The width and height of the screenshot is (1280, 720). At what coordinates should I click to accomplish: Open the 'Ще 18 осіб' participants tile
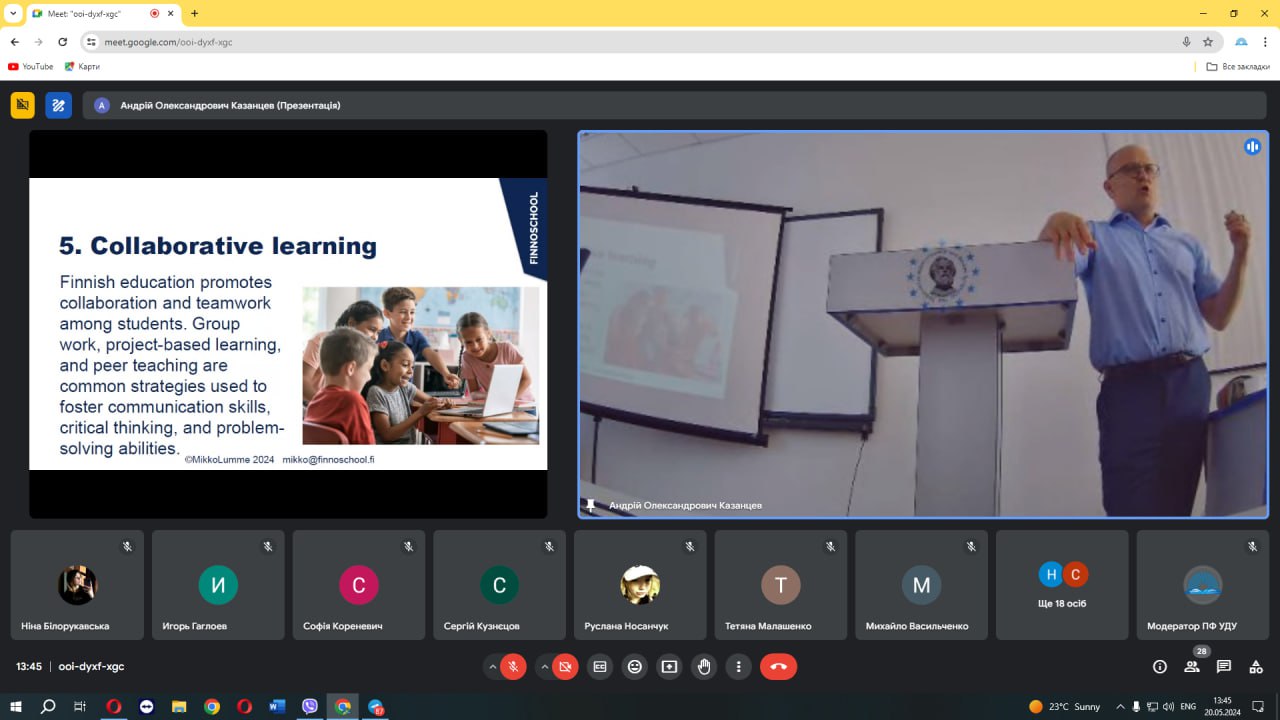pyautogui.click(x=1062, y=585)
